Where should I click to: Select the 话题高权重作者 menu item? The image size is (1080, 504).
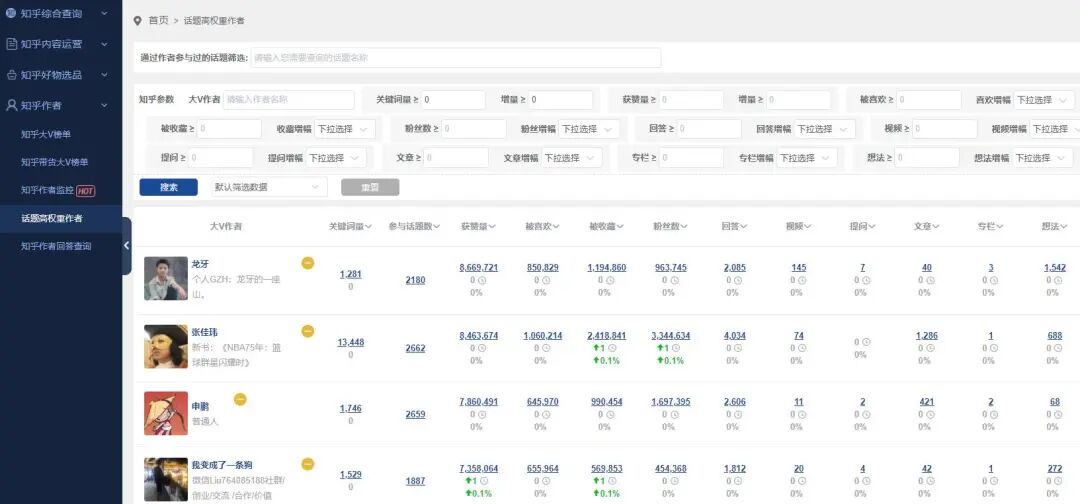pos(52,218)
